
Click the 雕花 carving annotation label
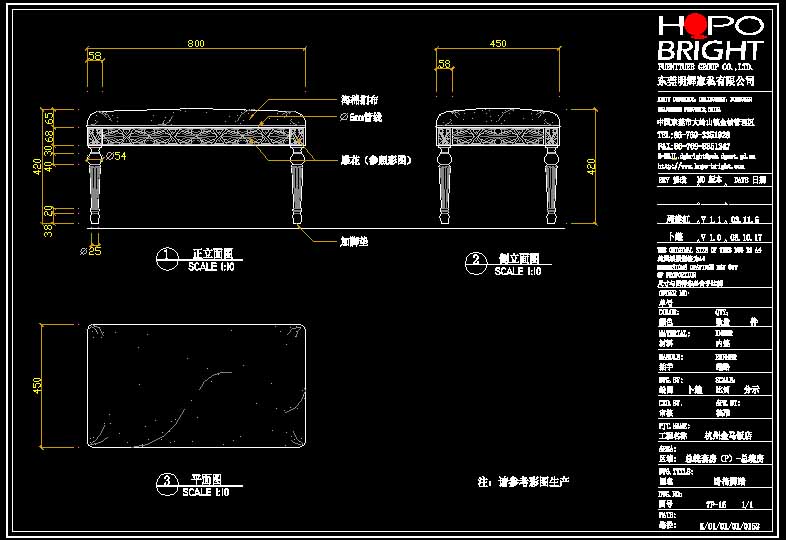click(x=376, y=160)
